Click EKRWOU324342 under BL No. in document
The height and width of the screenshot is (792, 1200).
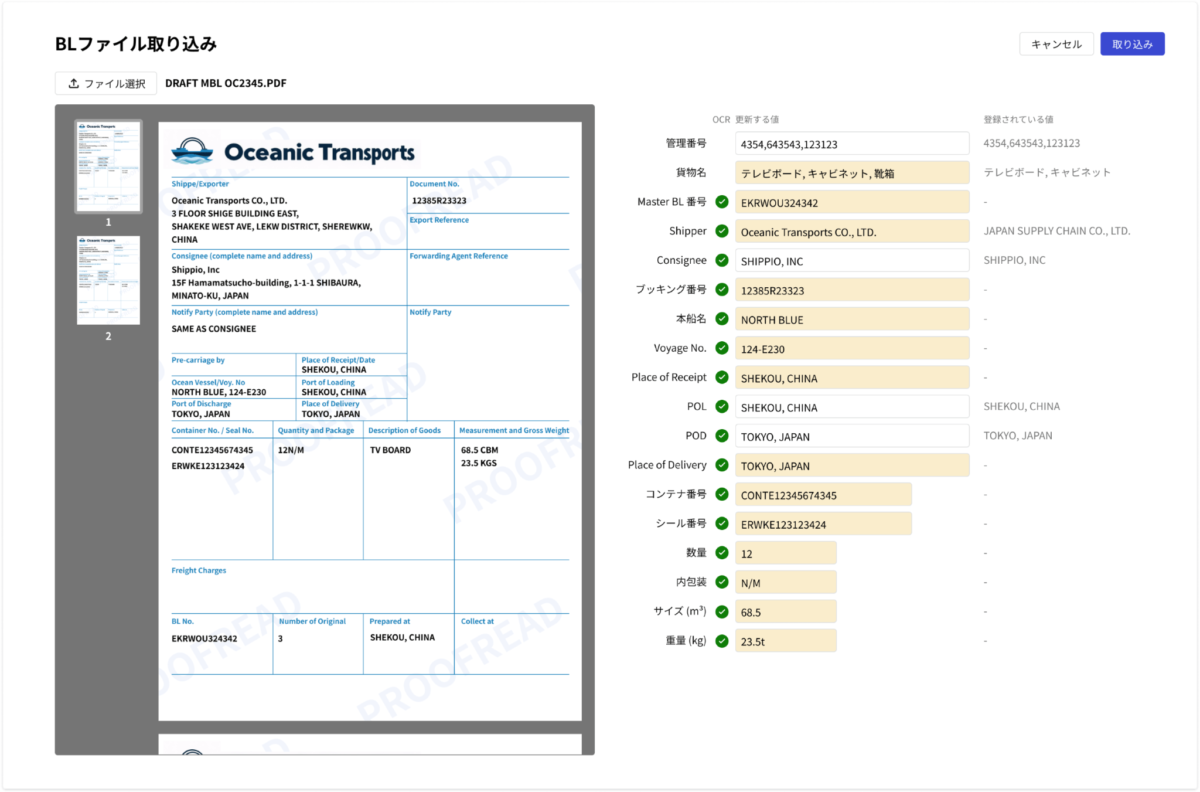204,638
